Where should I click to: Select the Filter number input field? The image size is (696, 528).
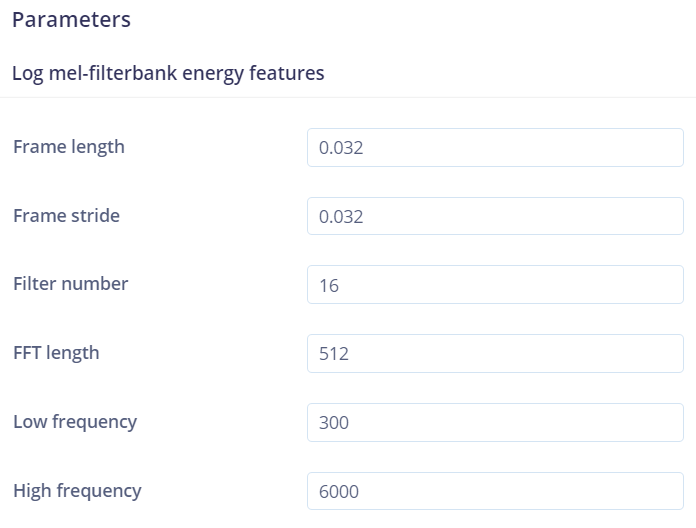tap(495, 285)
